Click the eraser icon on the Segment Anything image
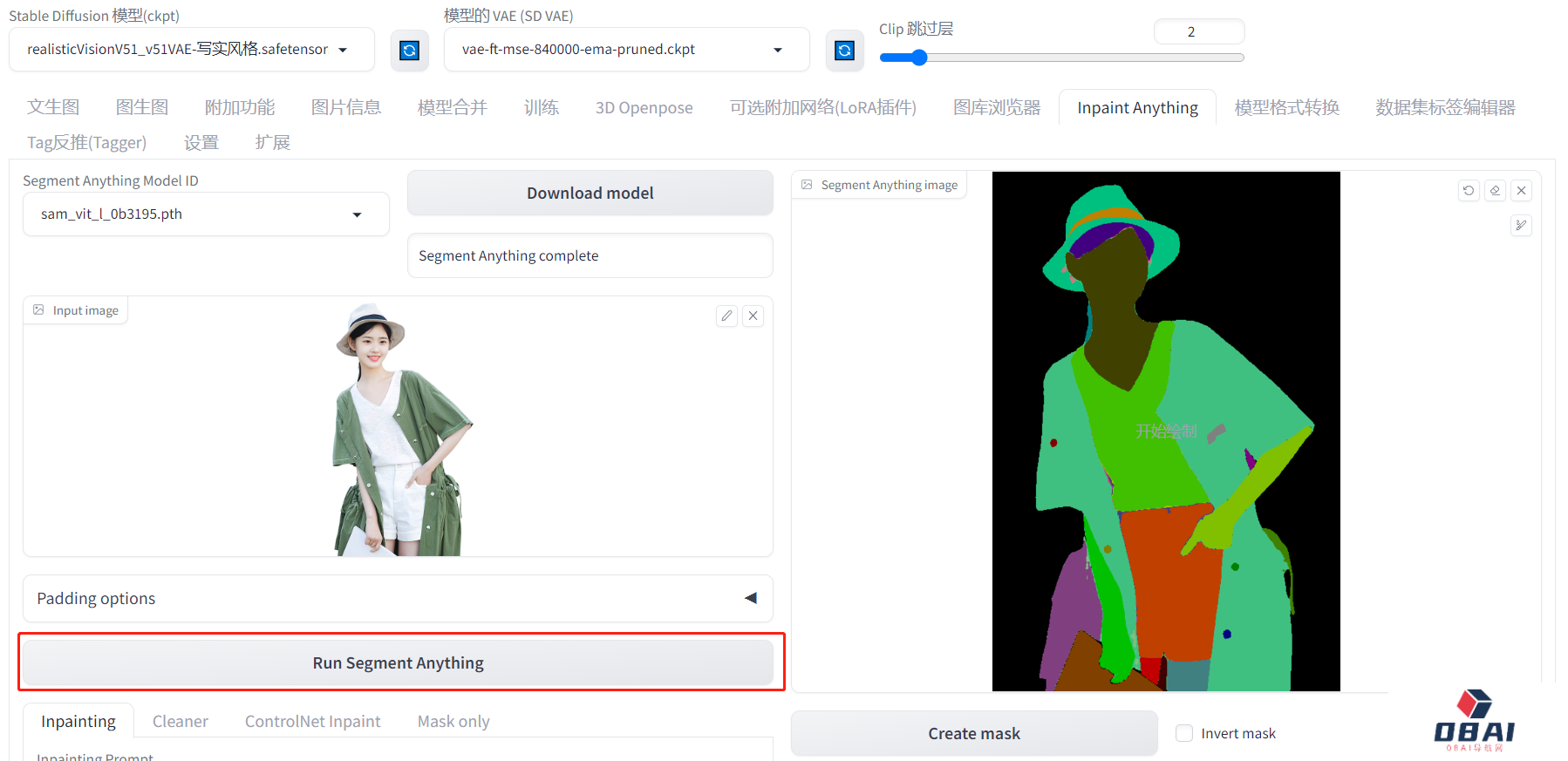Viewport: 1568px width, 761px height. [x=1495, y=190]
